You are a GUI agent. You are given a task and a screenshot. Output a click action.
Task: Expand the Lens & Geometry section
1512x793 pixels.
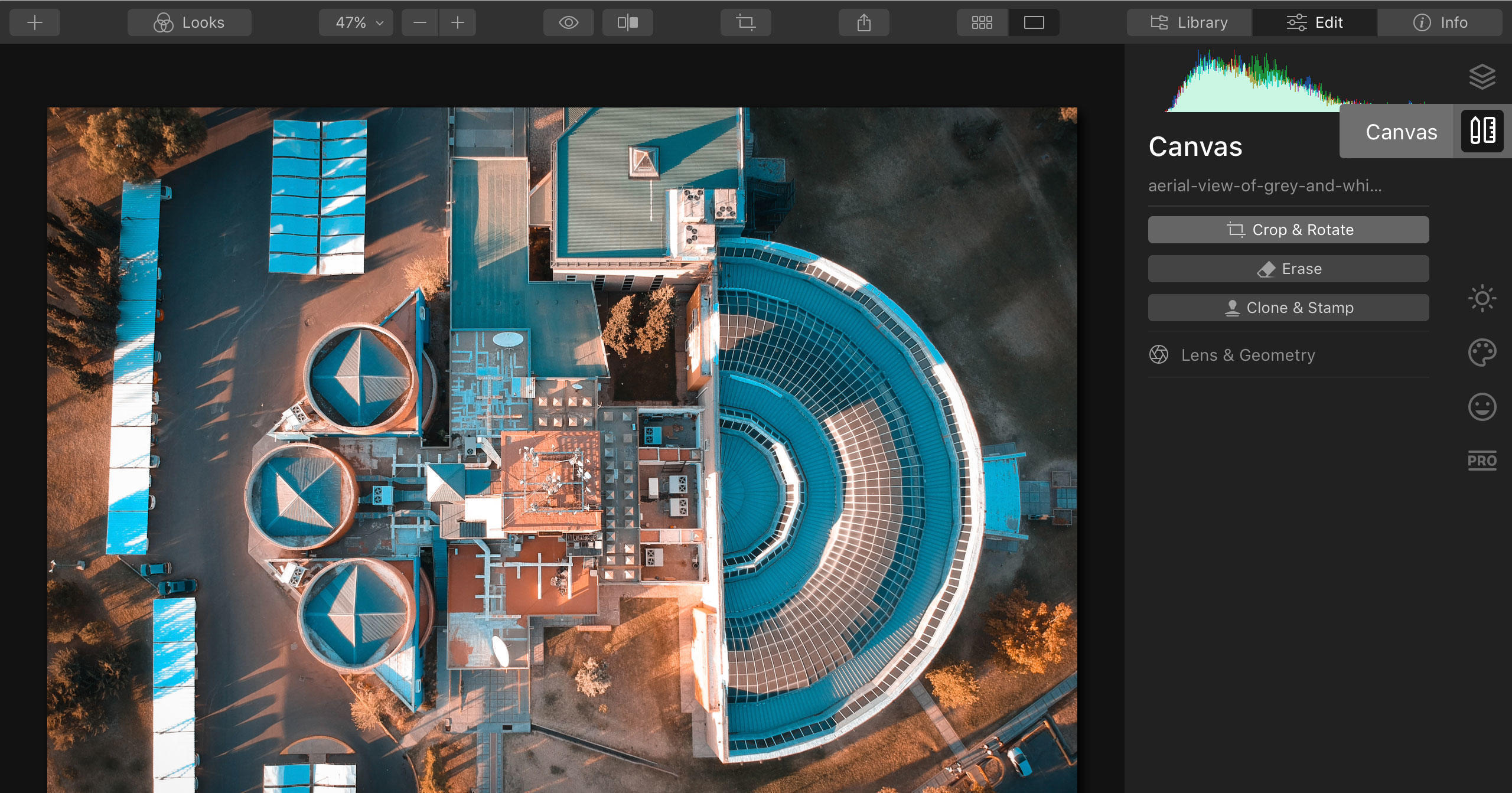point(1248,355)
